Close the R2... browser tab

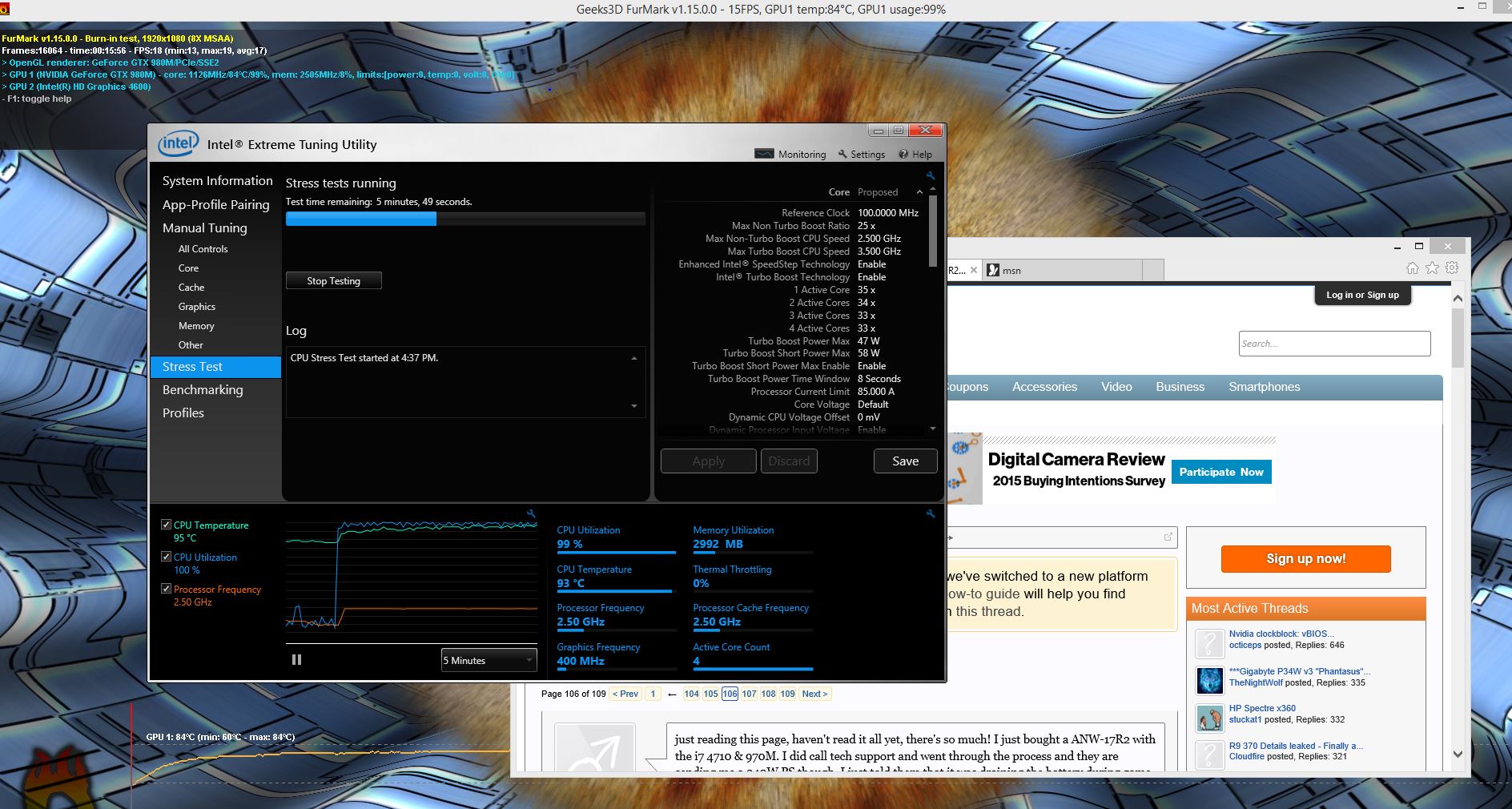click(x=974, y=270)
